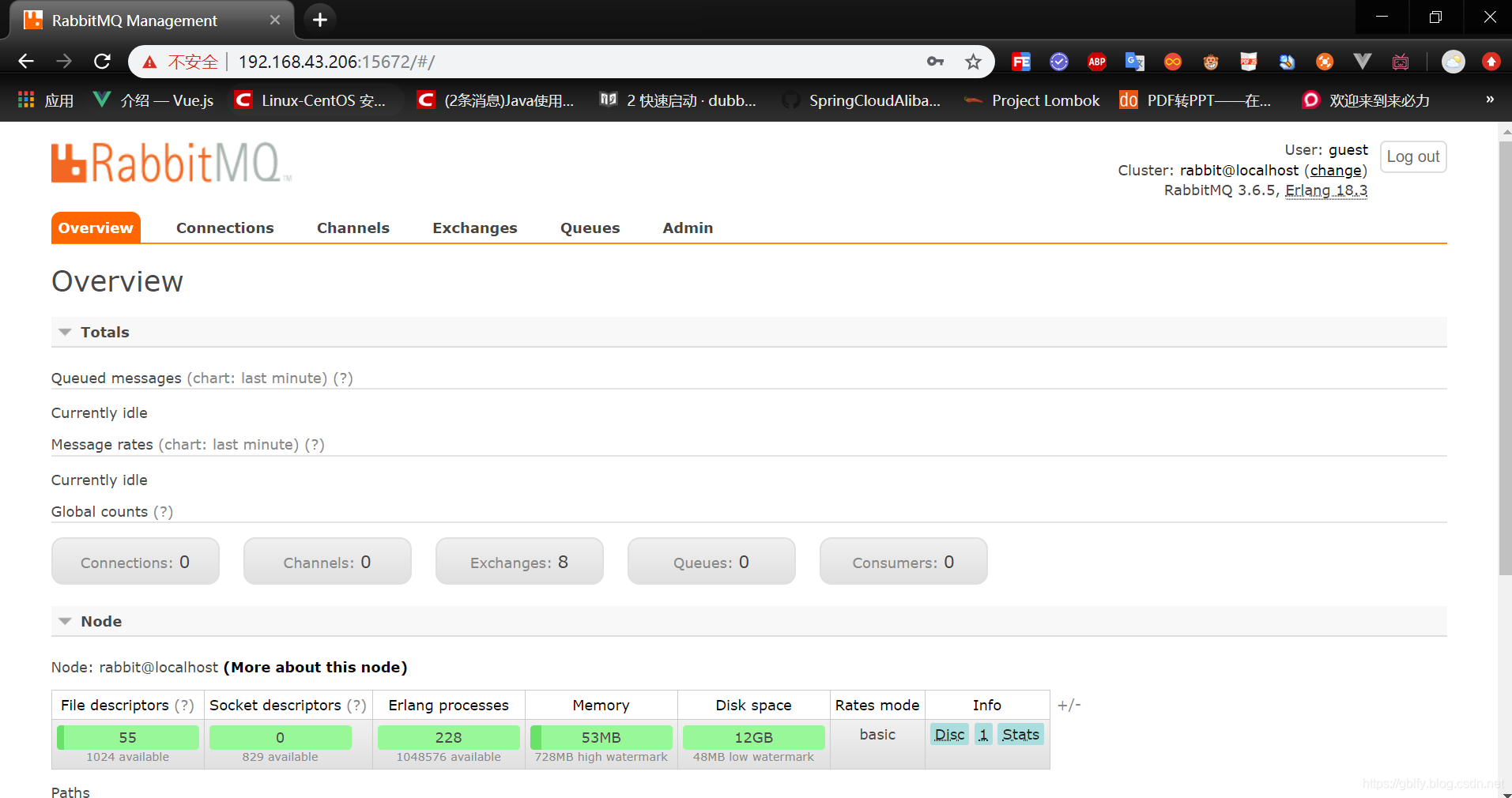
Task: Open the orange infinity extension icon
Action: click(1173, 62)
